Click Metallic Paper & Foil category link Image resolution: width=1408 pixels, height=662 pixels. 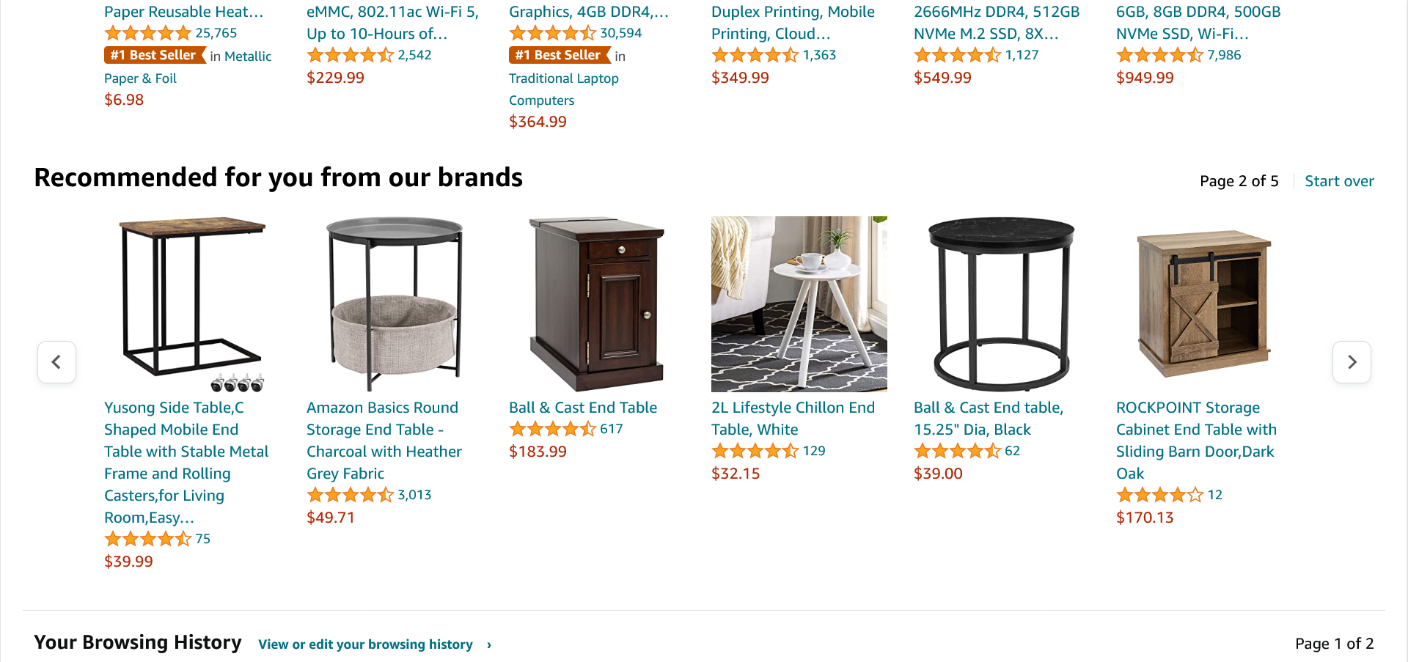188,67
